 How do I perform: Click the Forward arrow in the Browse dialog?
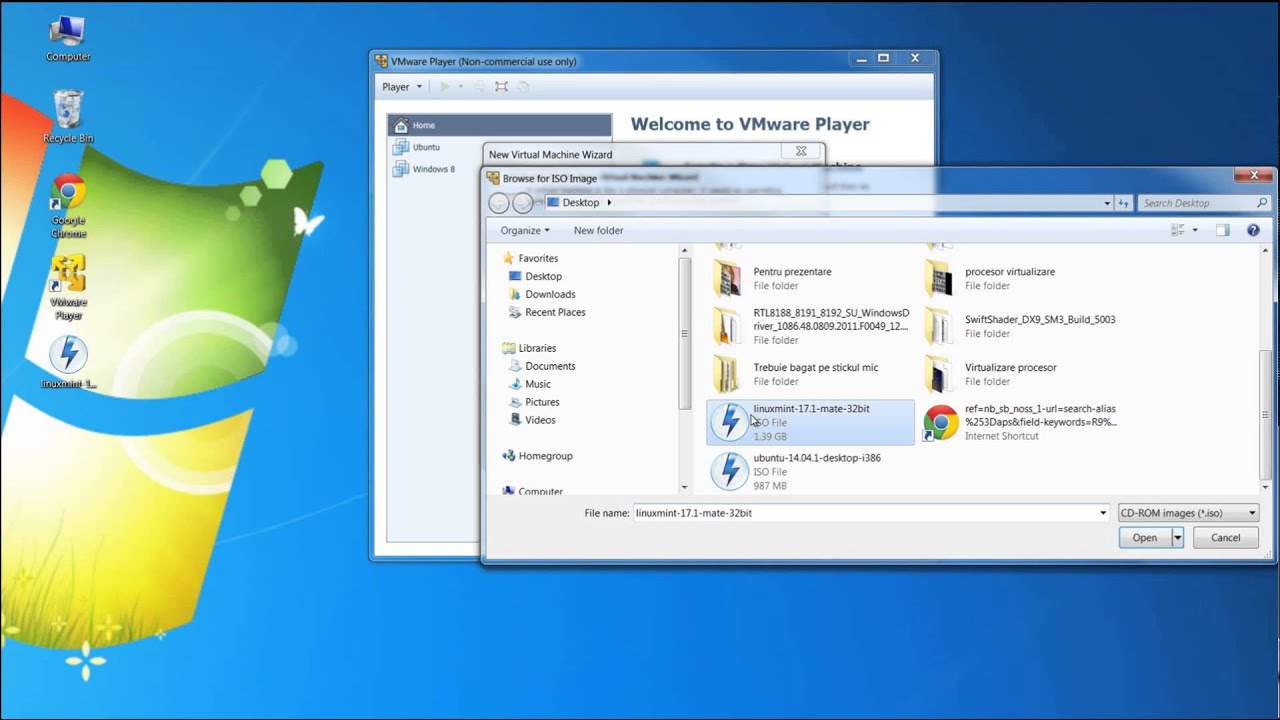click(522, 203)
